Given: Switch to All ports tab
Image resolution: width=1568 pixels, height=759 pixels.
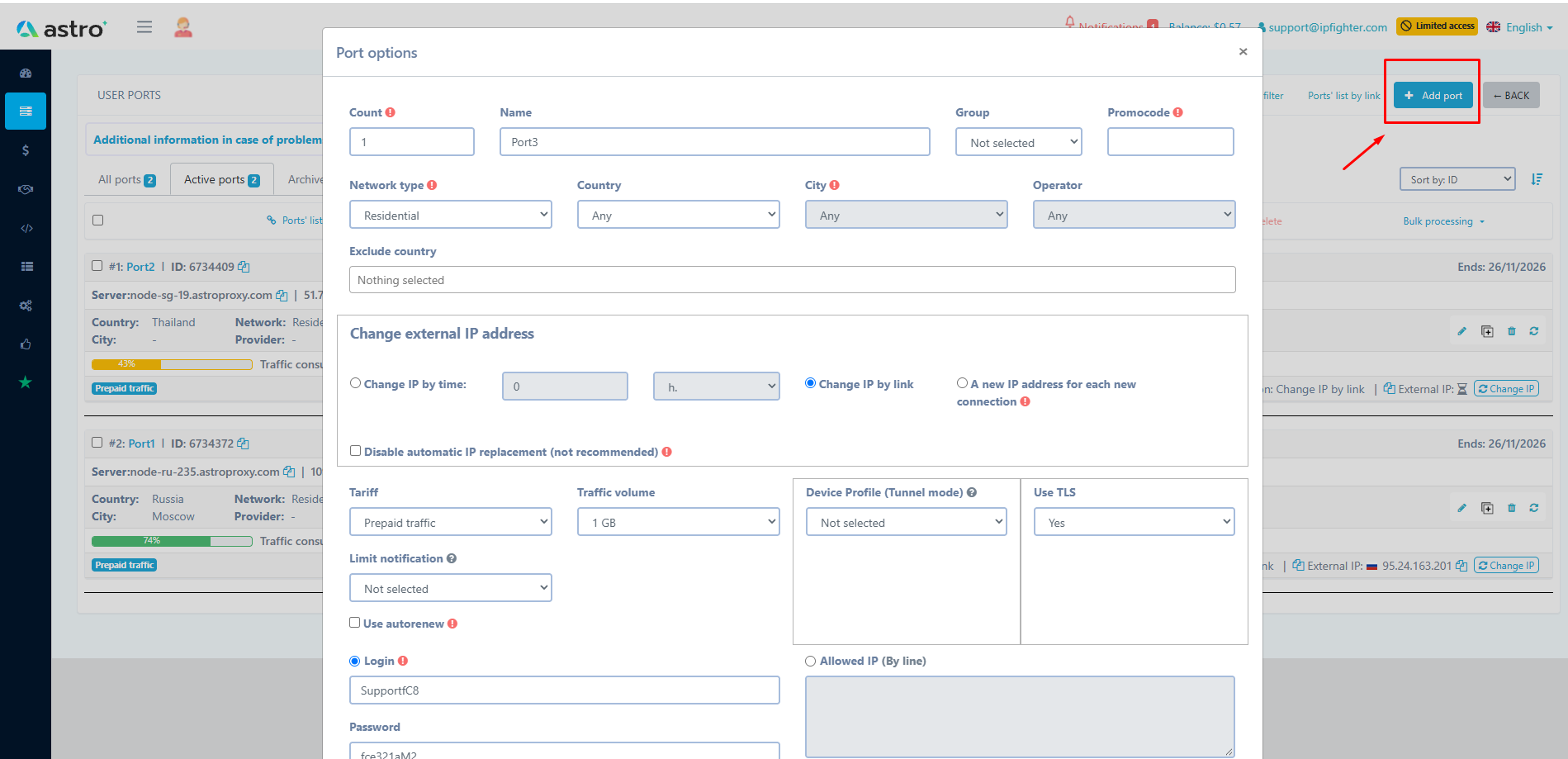Looking at the screenshot, I should click(126, 179).
